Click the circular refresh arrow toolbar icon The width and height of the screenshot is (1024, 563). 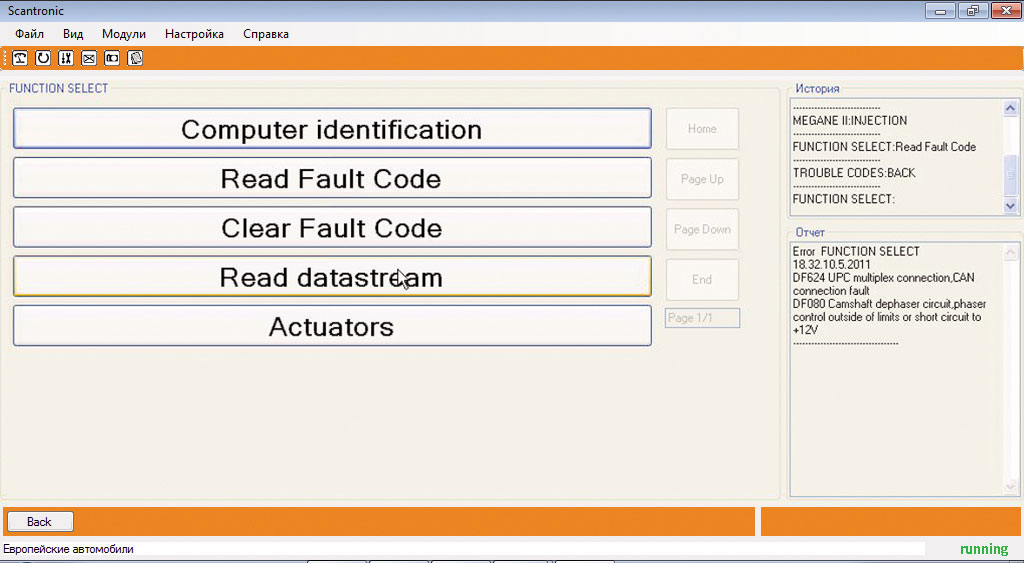(x=43, y=58)
